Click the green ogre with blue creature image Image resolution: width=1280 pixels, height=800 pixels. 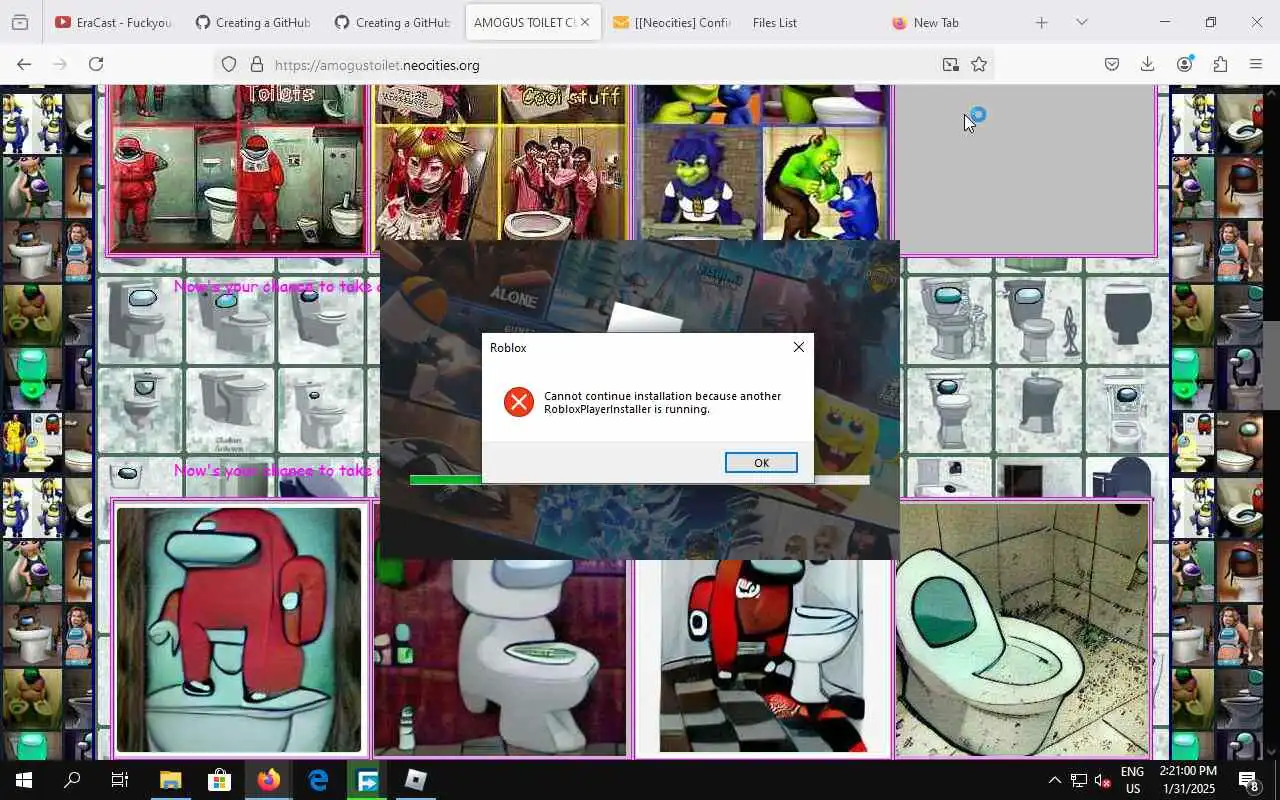point(824,183)
